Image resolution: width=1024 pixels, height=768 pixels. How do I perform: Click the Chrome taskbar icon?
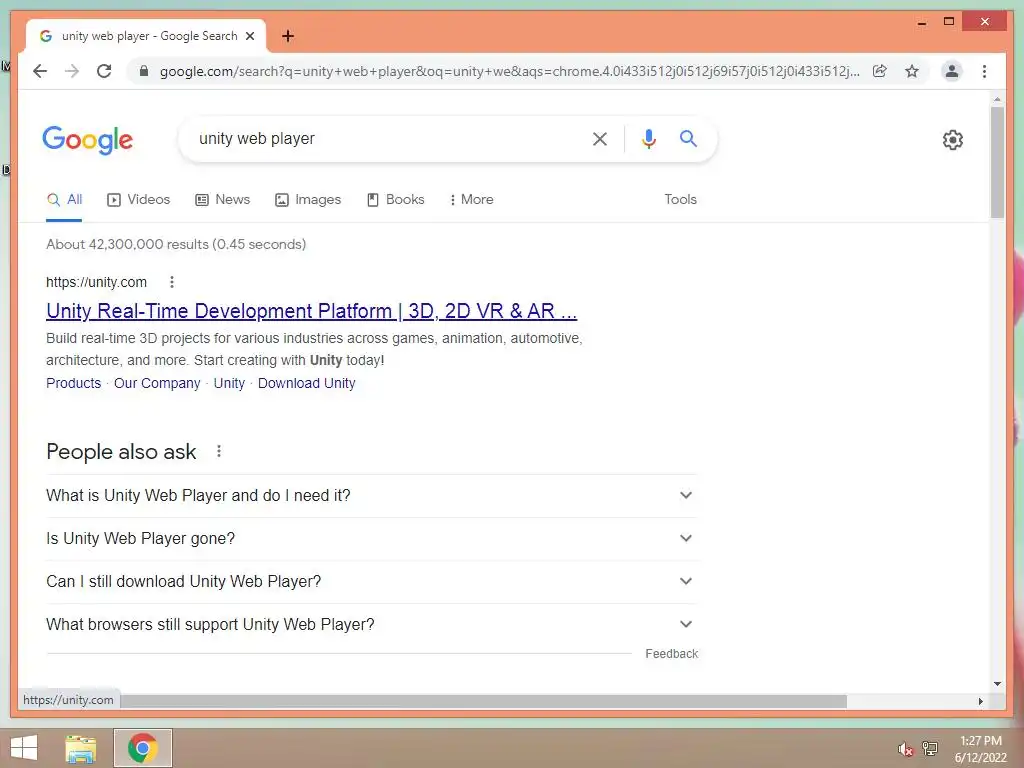coord(143,748)
